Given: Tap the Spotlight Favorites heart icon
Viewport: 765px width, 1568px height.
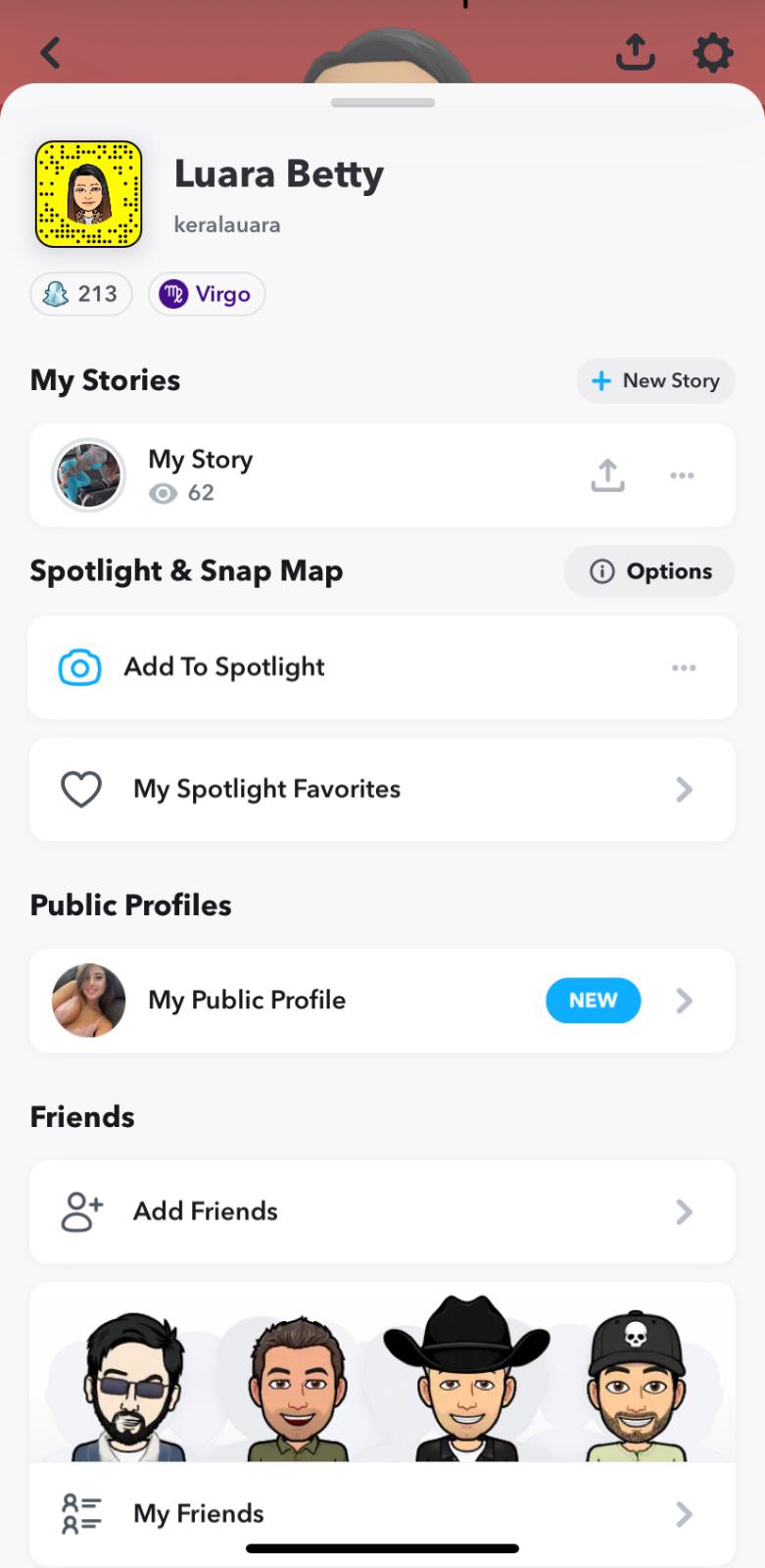Looking at the screenshot, I should coord(81,790).
